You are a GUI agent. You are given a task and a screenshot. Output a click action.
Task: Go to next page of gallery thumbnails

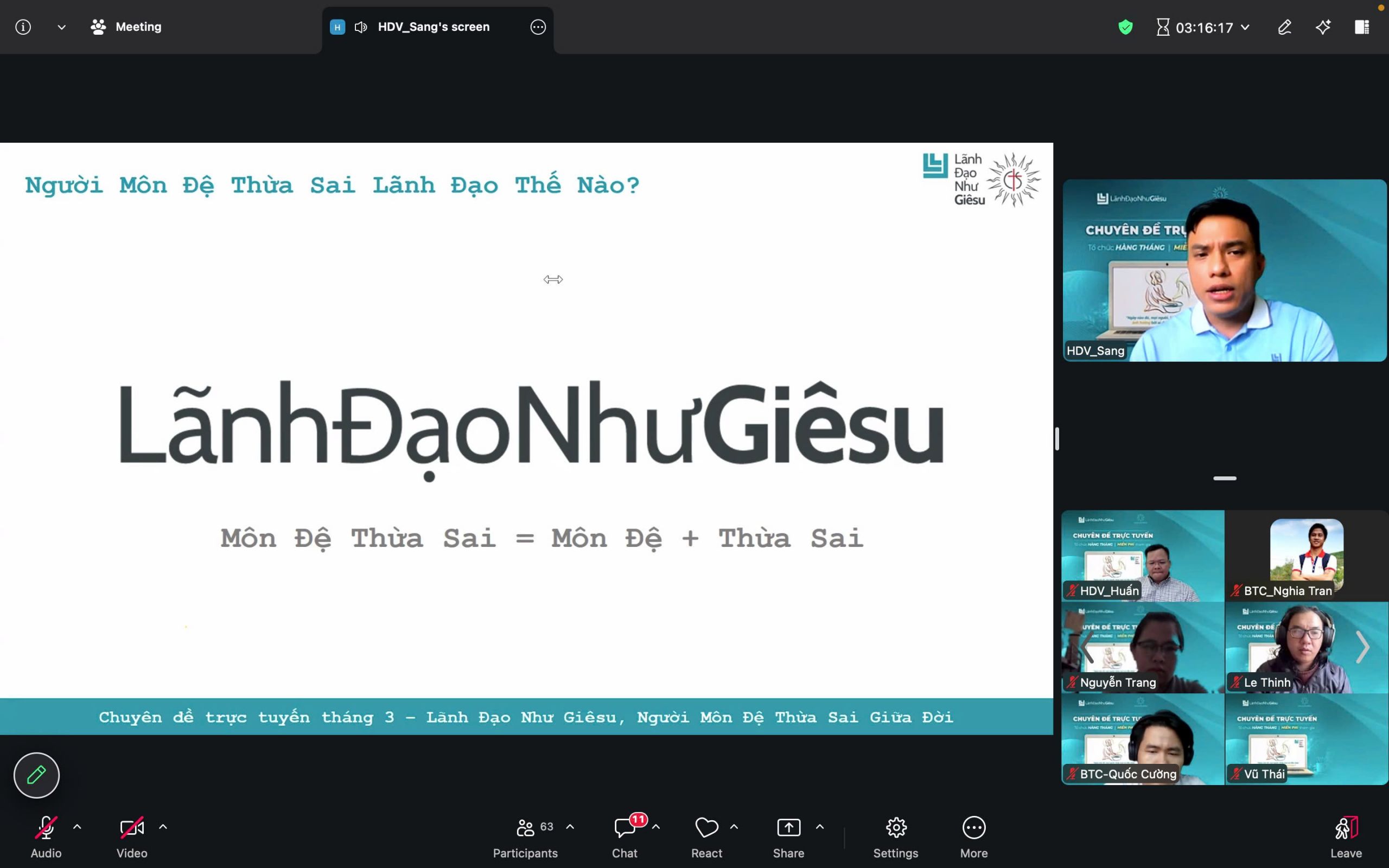point(1362,648)
